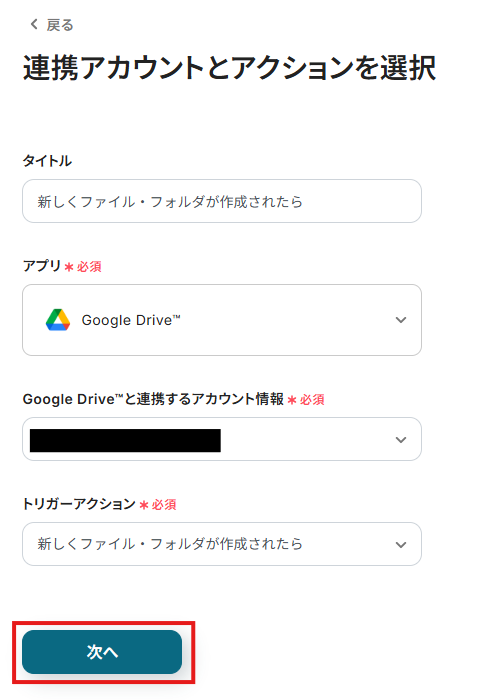Click the 連携アカウントとアクションを選択 heading
Image resolution: width=493 pixels, height=700 pixels.
click(230, 68)
